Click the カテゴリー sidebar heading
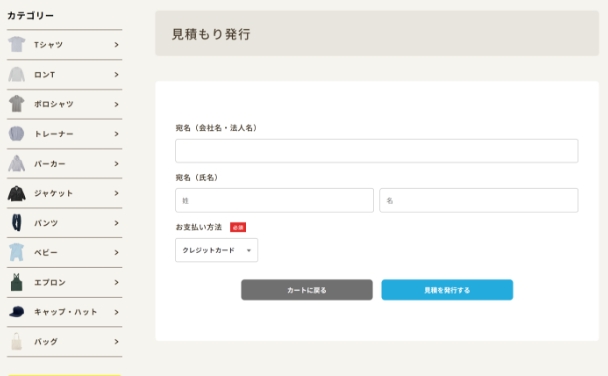 point(30,16)
